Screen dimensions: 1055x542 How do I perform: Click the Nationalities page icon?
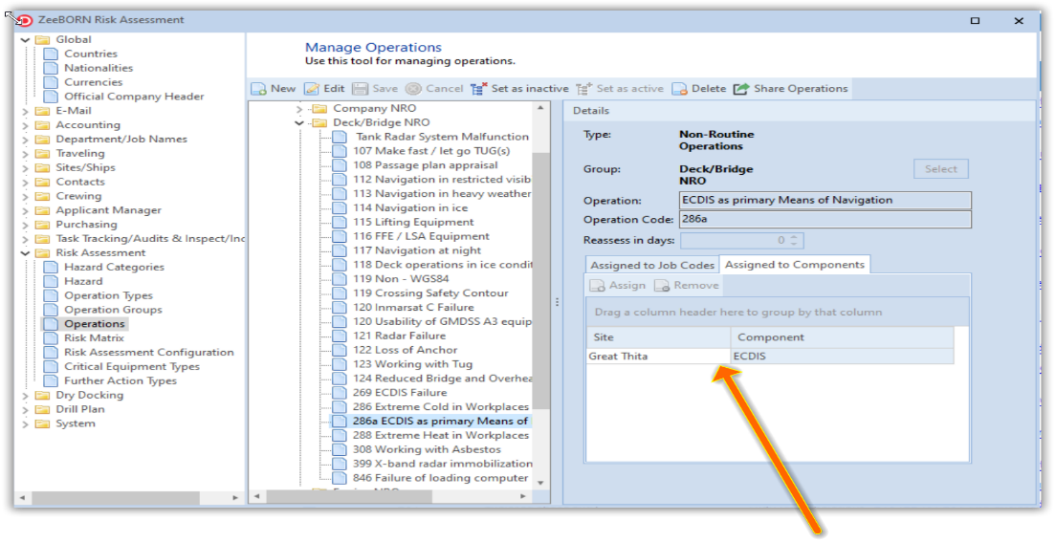pyautogui.click(x=50, y=68)
